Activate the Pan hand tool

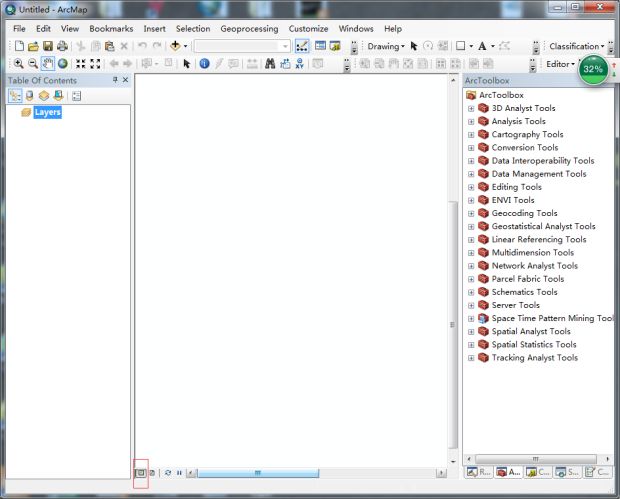coord(47,63)
